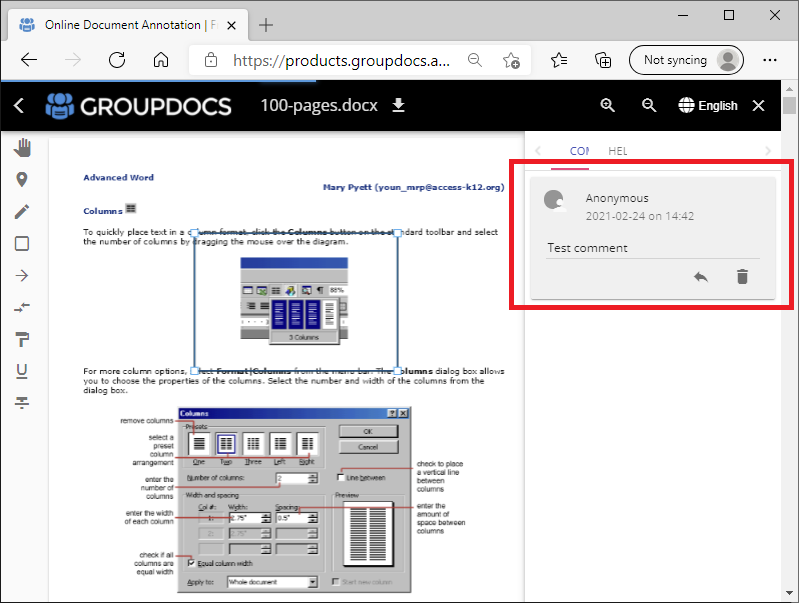Zoom out of the document
Image resolution: width=799 pixels, height=603 pixels.
[649, 105]
